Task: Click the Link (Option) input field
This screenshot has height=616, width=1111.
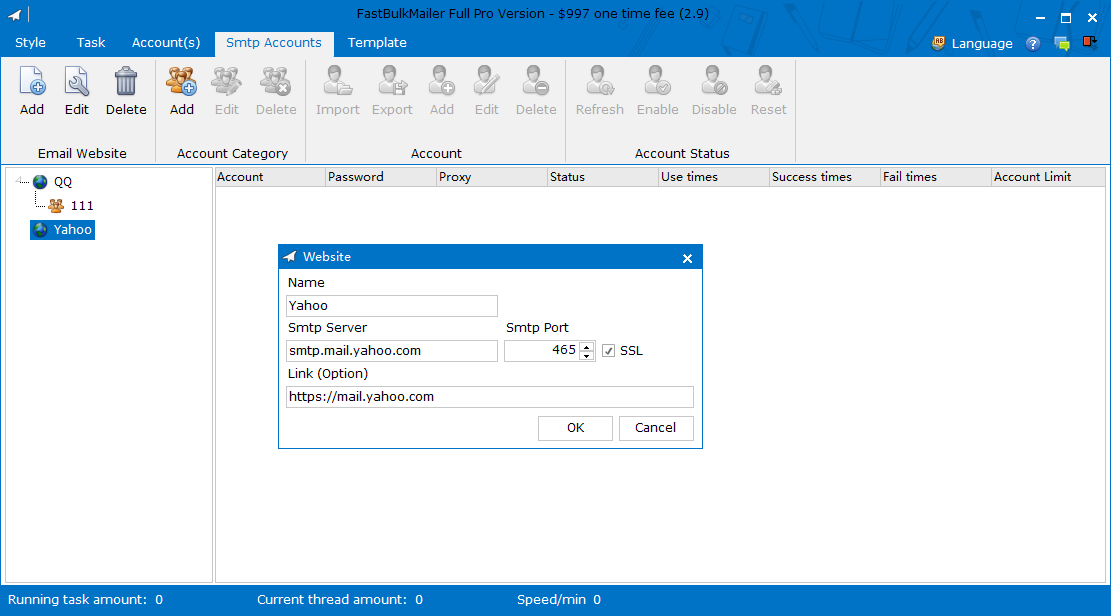Action: [x=490, y=397]
